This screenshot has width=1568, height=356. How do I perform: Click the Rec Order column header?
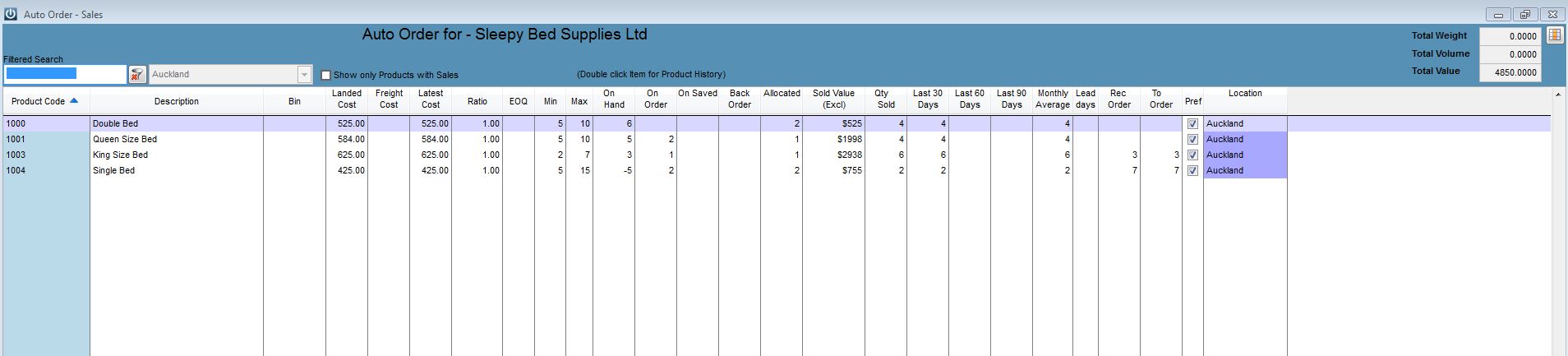tap(1119, 99)
